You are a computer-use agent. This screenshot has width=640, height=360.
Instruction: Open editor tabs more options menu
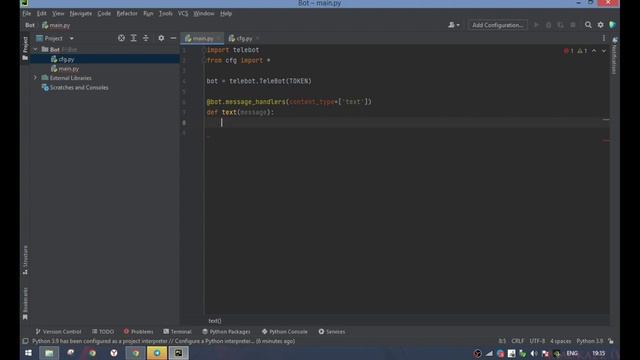pyautogui.click(x=604, y=38)
